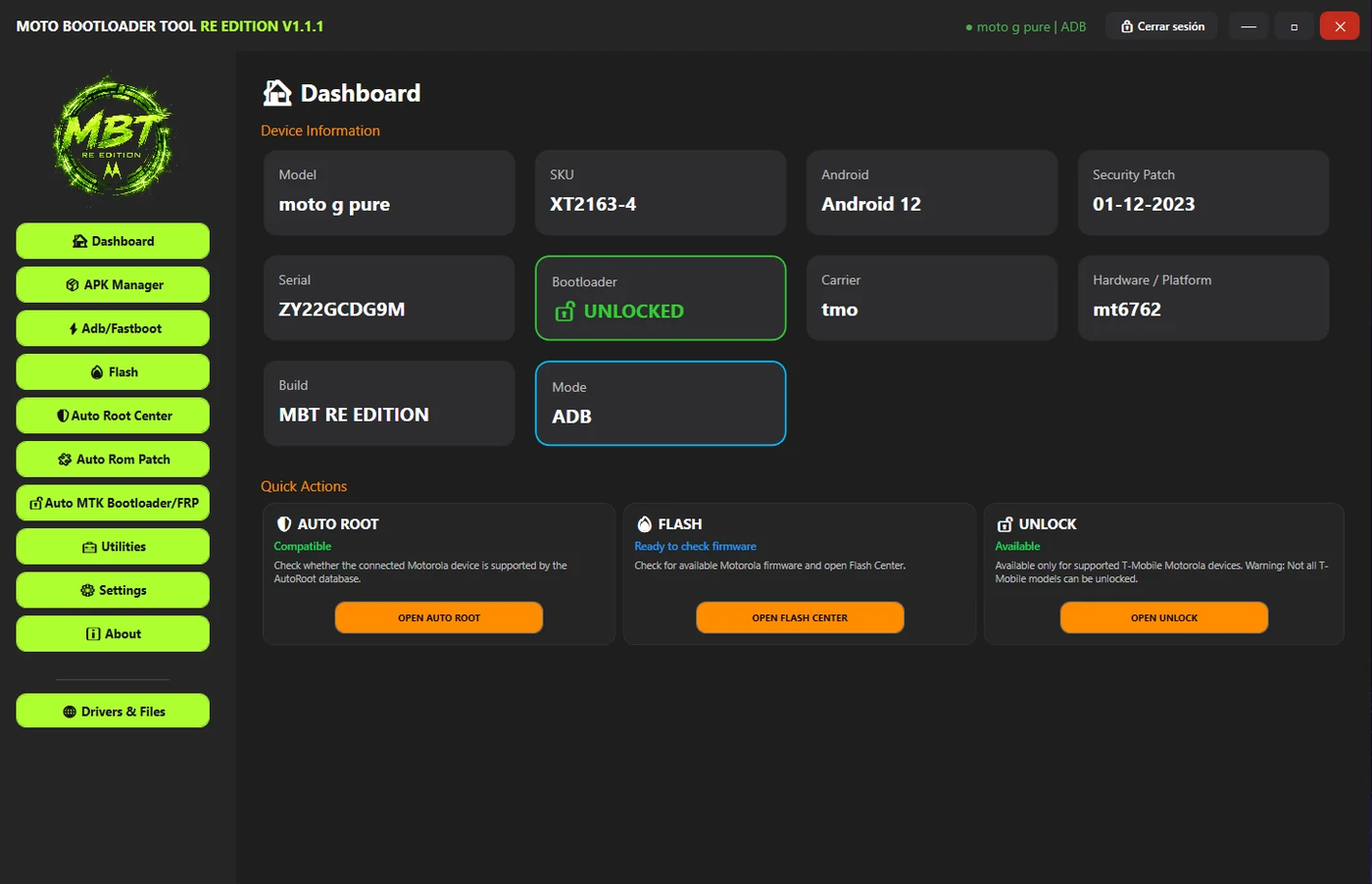Click the UNLOCKED bootloader status text
The height and width of the screenshot is (884, 1372).
point(634,312)
